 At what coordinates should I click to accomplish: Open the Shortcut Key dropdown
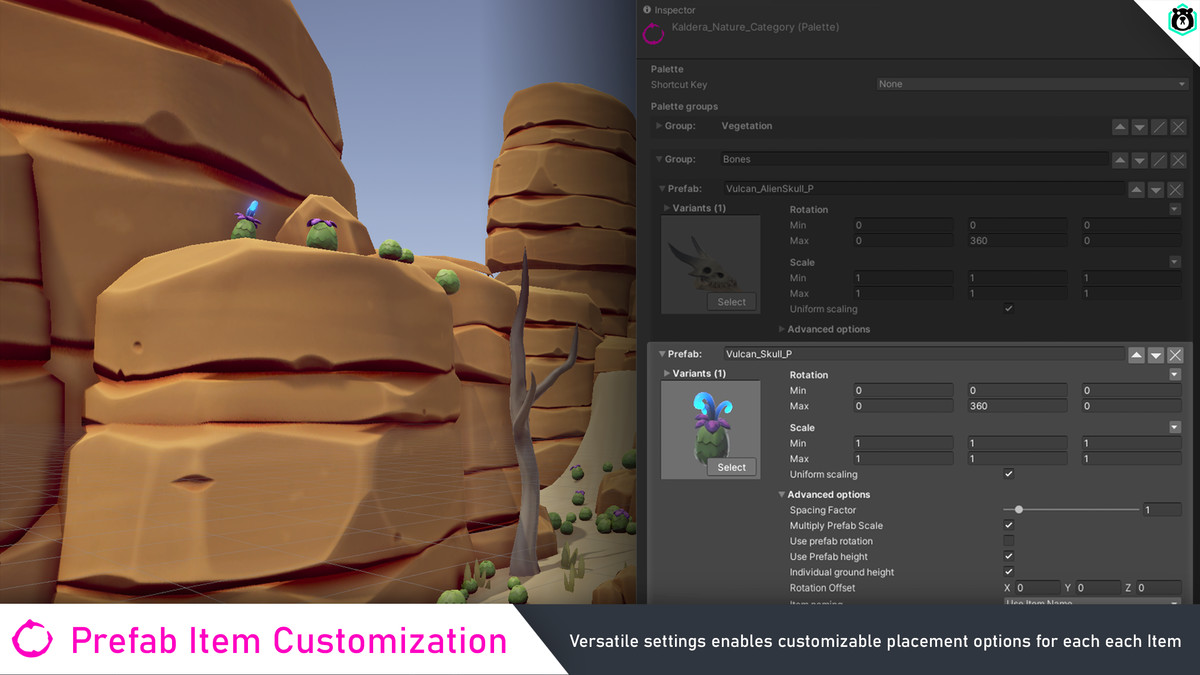(1032, 84)
